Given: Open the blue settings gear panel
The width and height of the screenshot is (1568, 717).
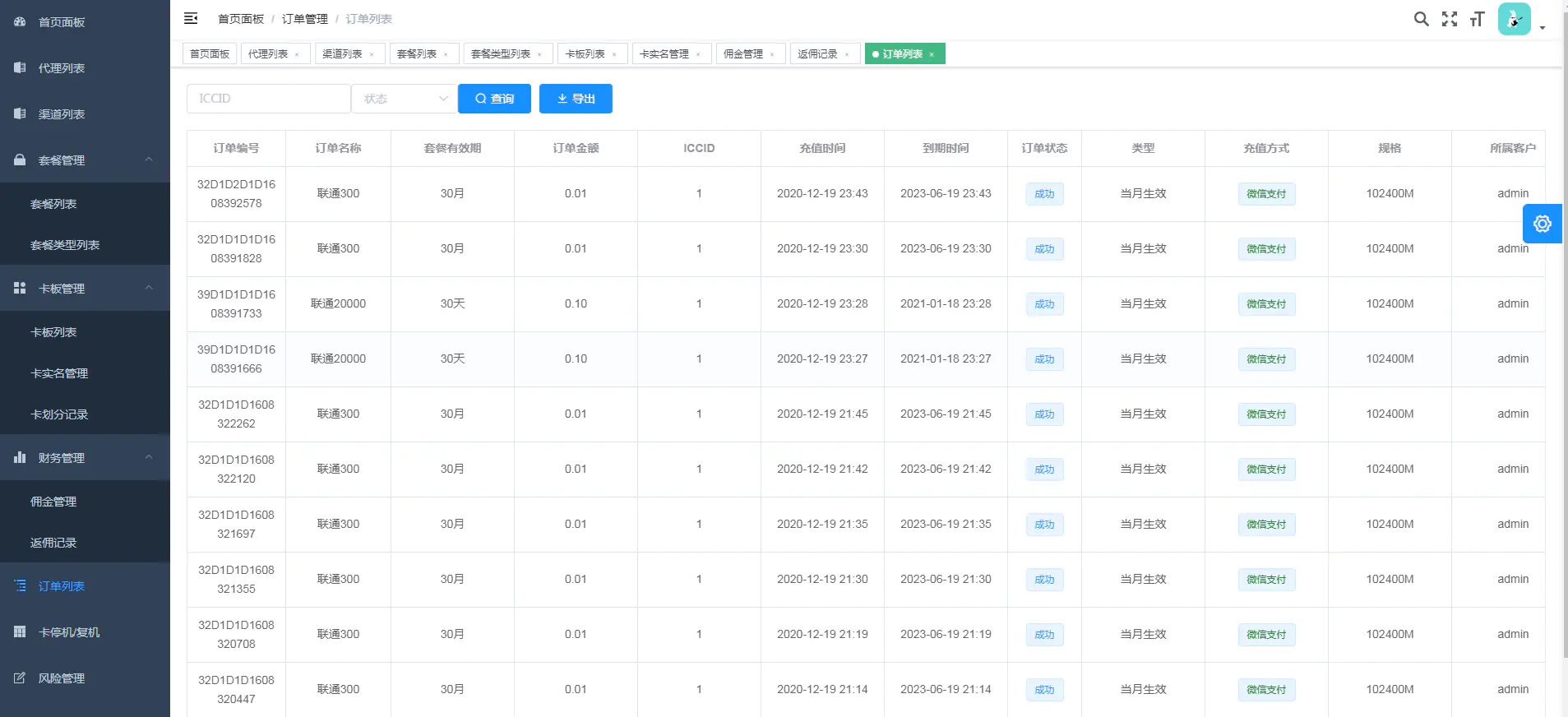Looking at the screenshot, I should click(1542, 224).
